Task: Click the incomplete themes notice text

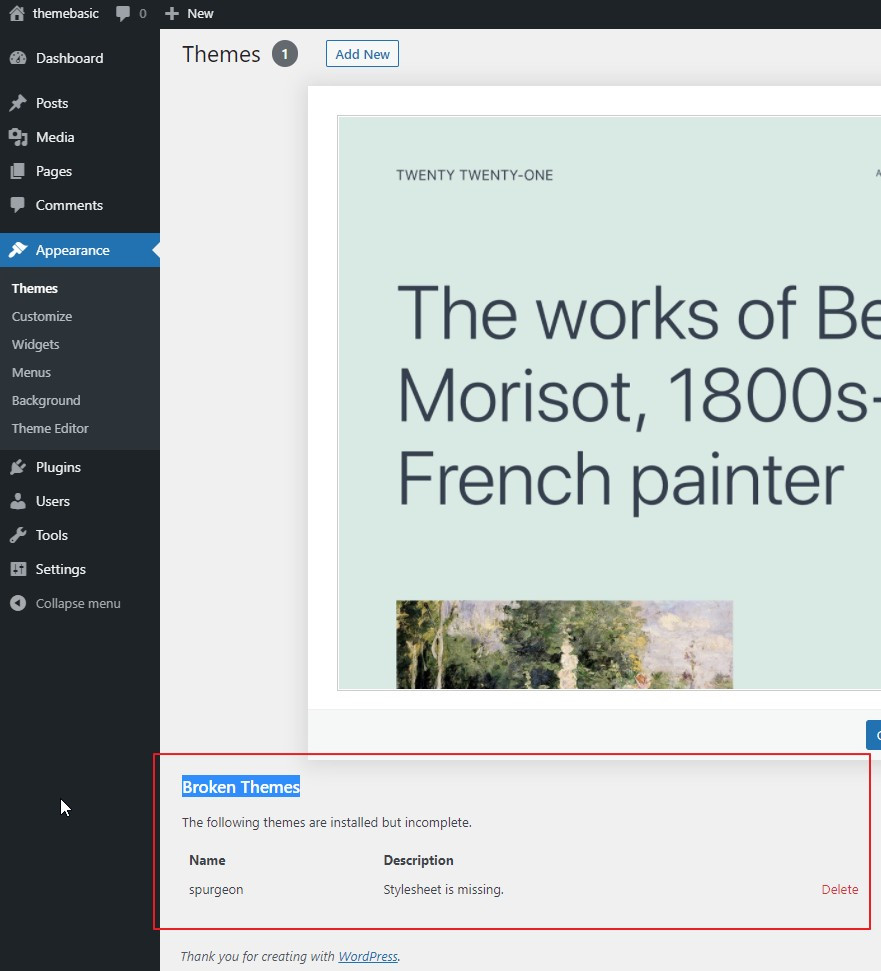Action: pos(327,822)
